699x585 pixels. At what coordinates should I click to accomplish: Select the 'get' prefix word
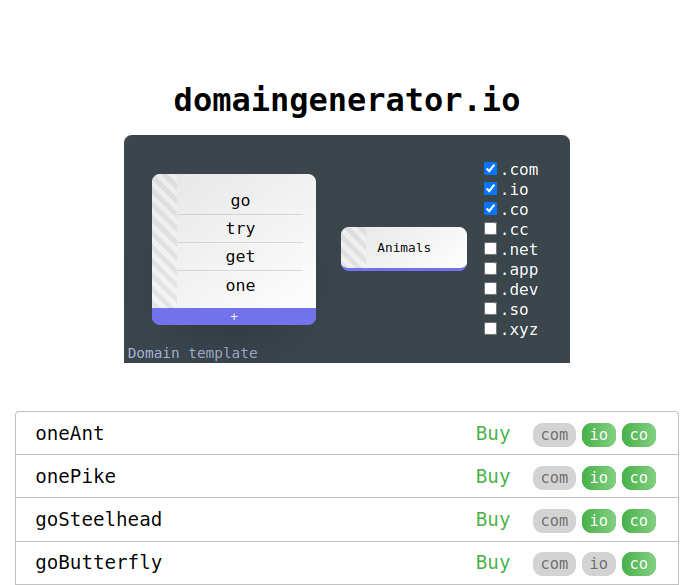tap(240, 257)
